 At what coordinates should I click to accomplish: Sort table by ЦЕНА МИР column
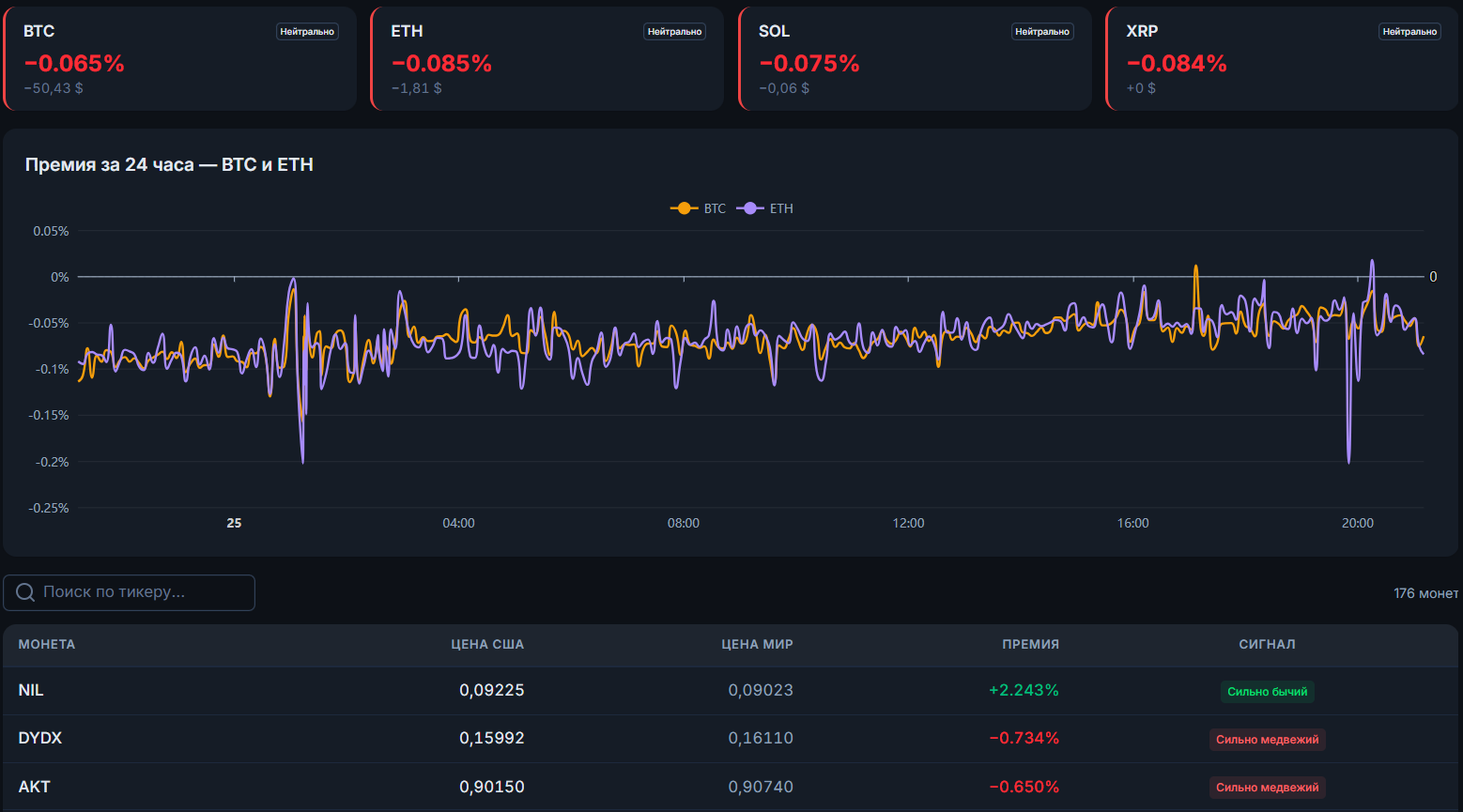coord(757,644)
